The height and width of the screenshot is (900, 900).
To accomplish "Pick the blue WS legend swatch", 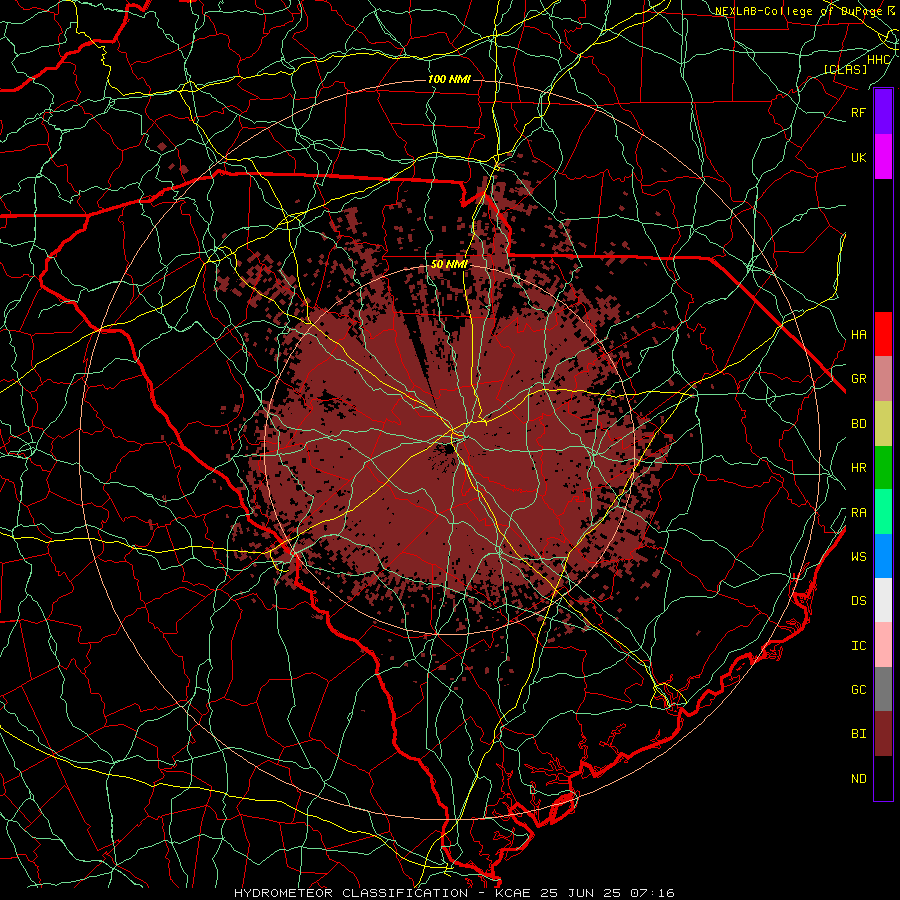I will pyautogui.click(x=883, y=556).
